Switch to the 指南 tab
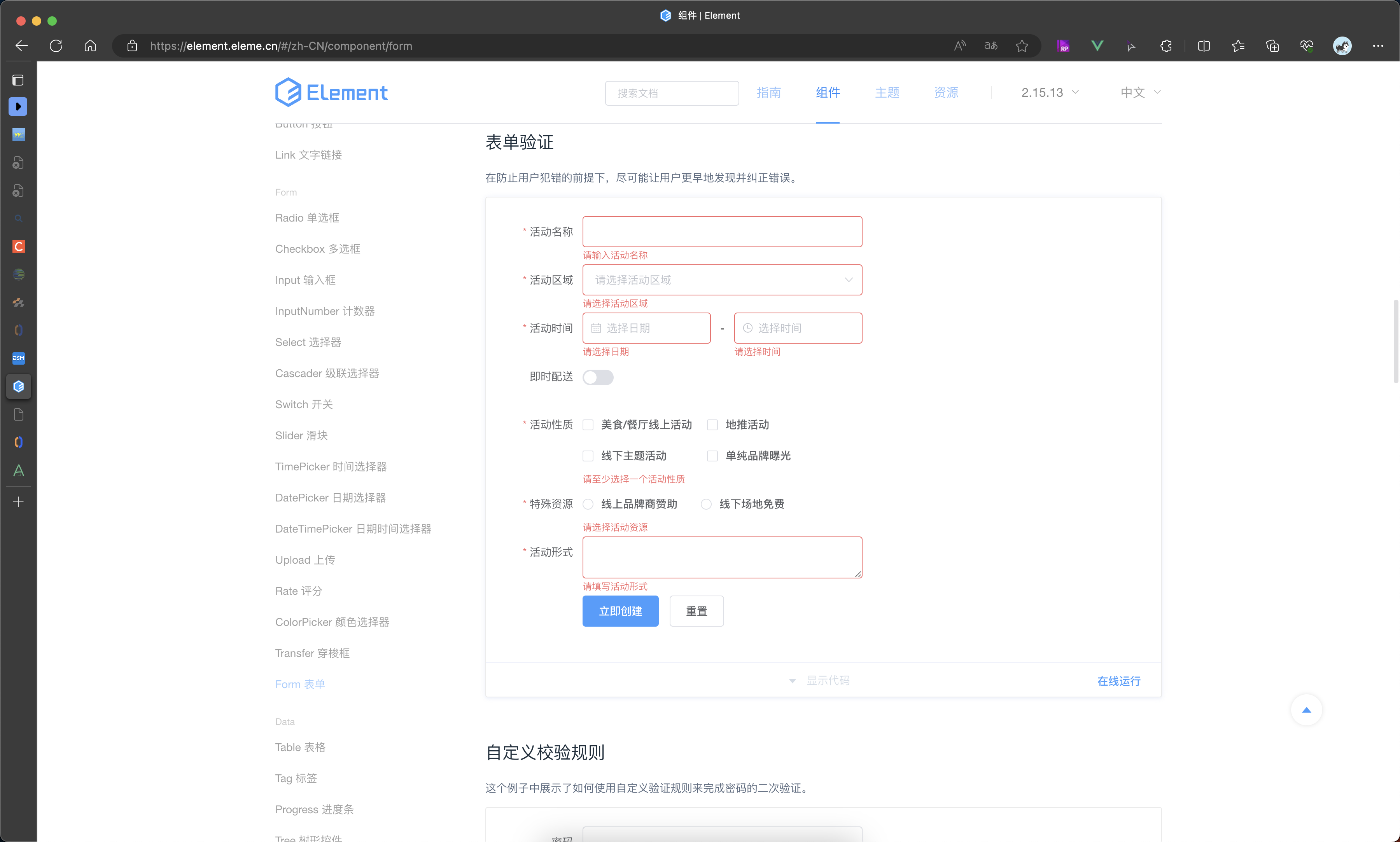The height and width of the screenshot is (842, 1400). pos(768,93)
